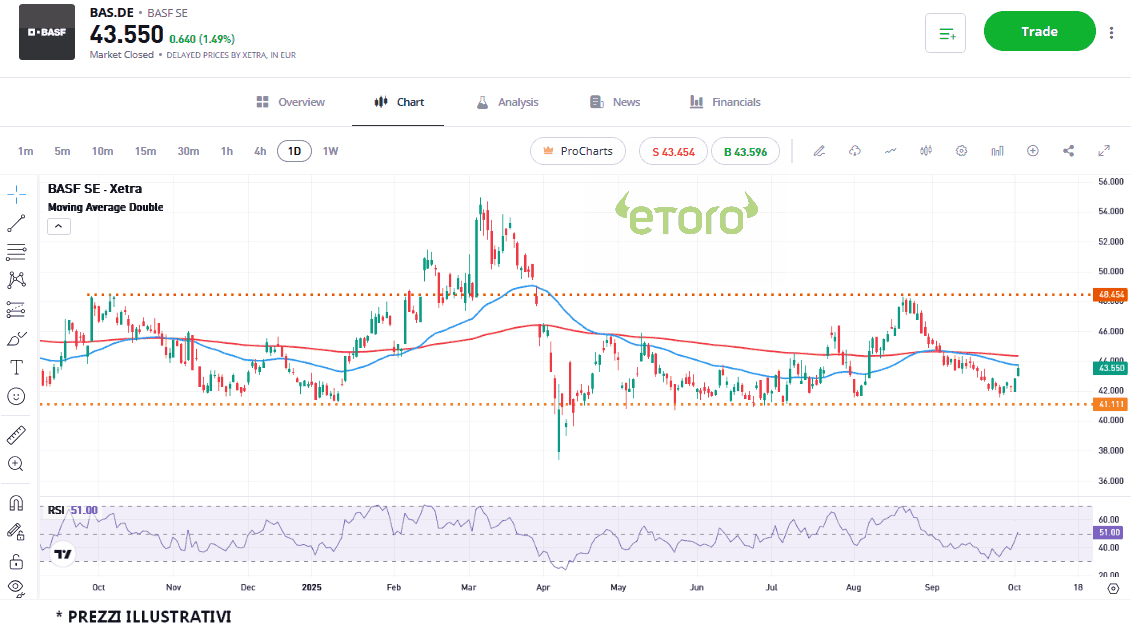Open chart settings gear in top toolbar
The height and width of the screenshot is (627, 1131).
point(961,151)
